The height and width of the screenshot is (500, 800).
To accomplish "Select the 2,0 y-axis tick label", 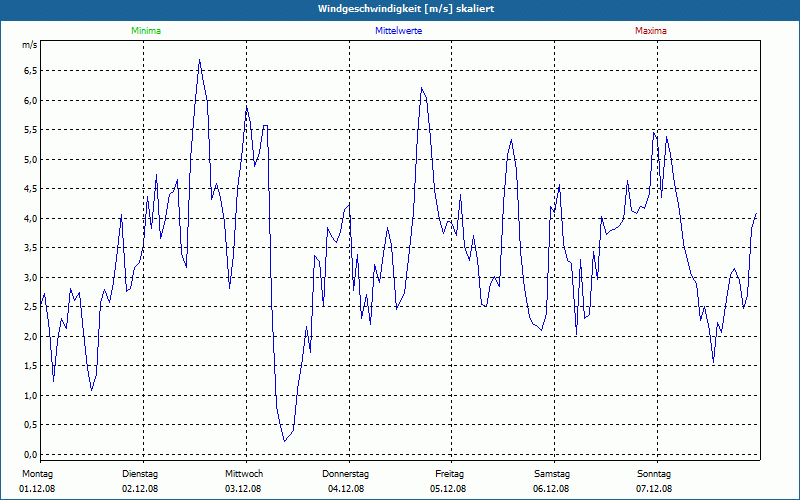I will 30,336.
